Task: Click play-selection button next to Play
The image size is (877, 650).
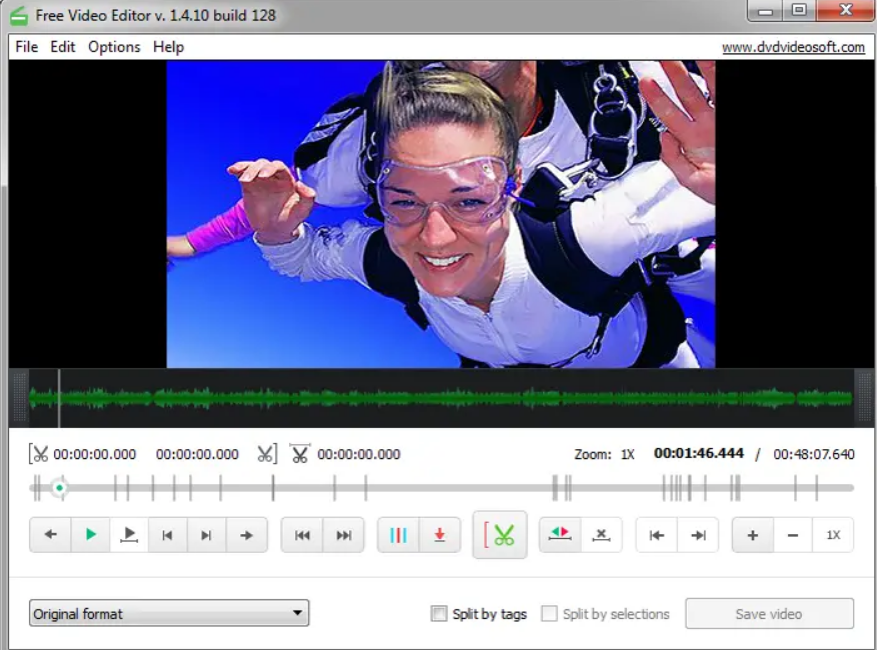Action: 129,535
